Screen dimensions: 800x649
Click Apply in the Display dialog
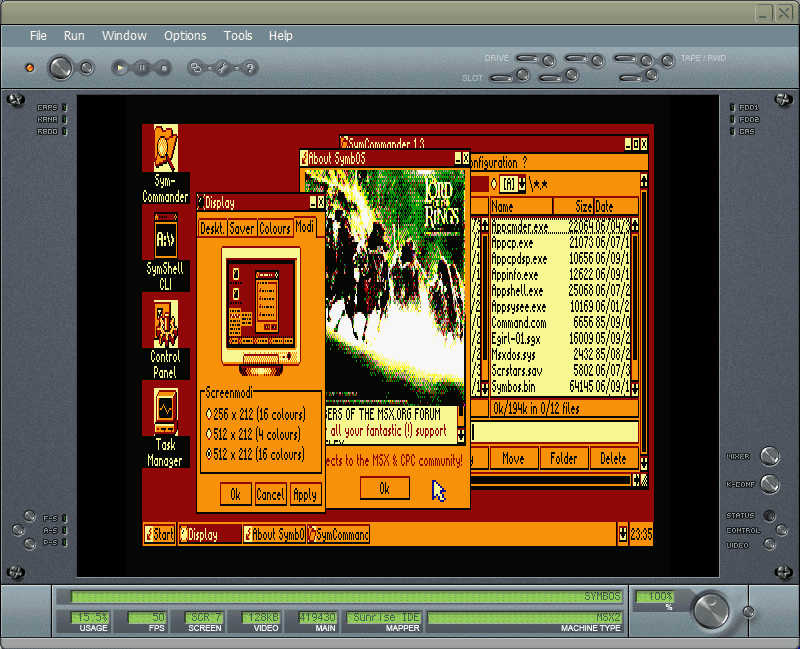[305, 493]
